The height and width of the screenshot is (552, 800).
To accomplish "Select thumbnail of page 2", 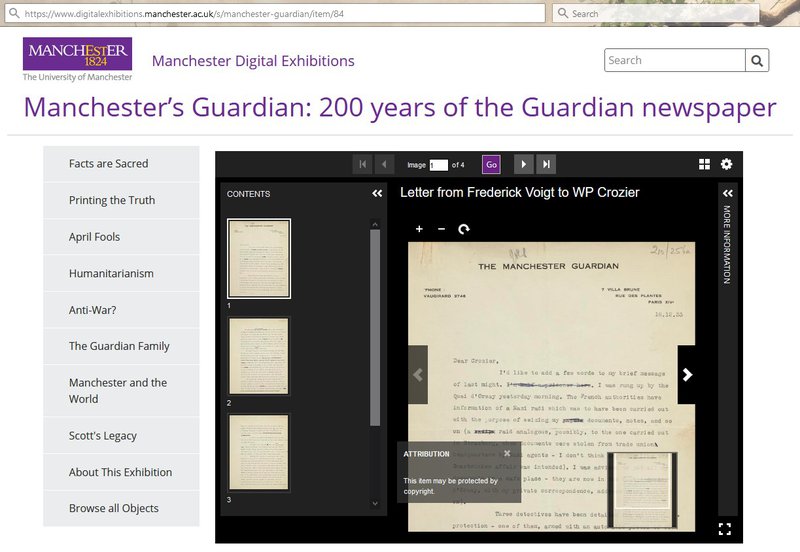I will click(x=259, y=356).
